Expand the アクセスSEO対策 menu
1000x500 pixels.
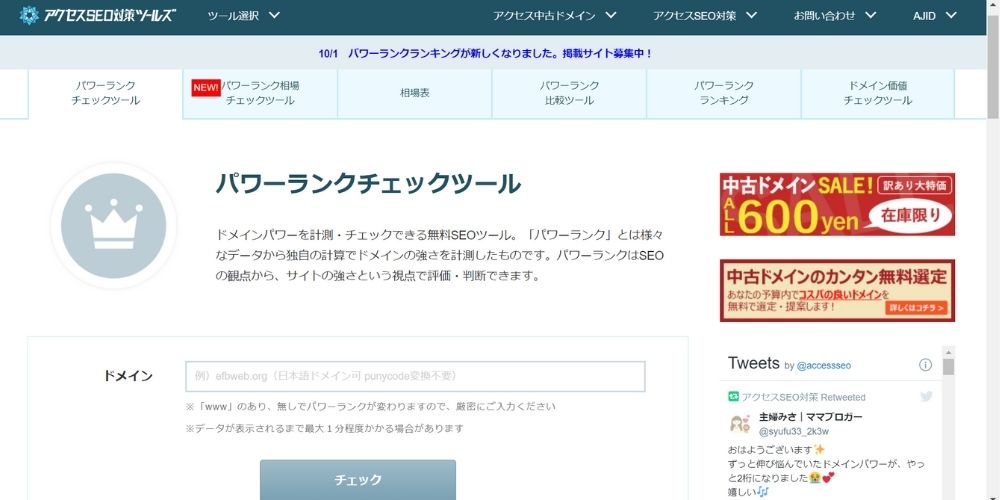click(705, 15)
